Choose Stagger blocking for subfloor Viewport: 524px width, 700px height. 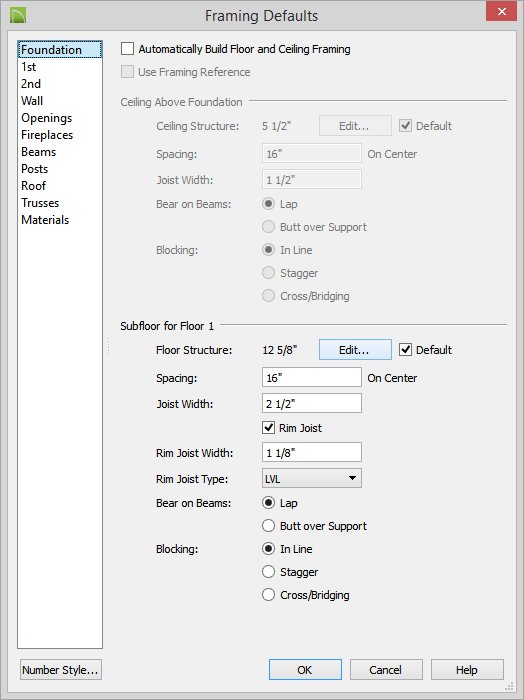(x=268, y=572)
